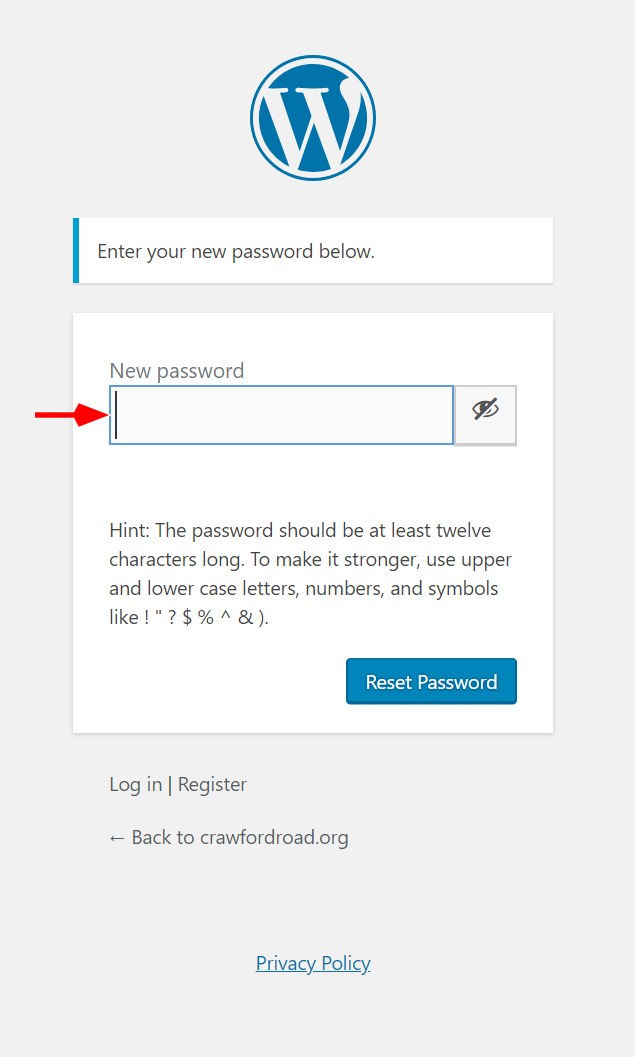Go to the Register link

point(212,784)
